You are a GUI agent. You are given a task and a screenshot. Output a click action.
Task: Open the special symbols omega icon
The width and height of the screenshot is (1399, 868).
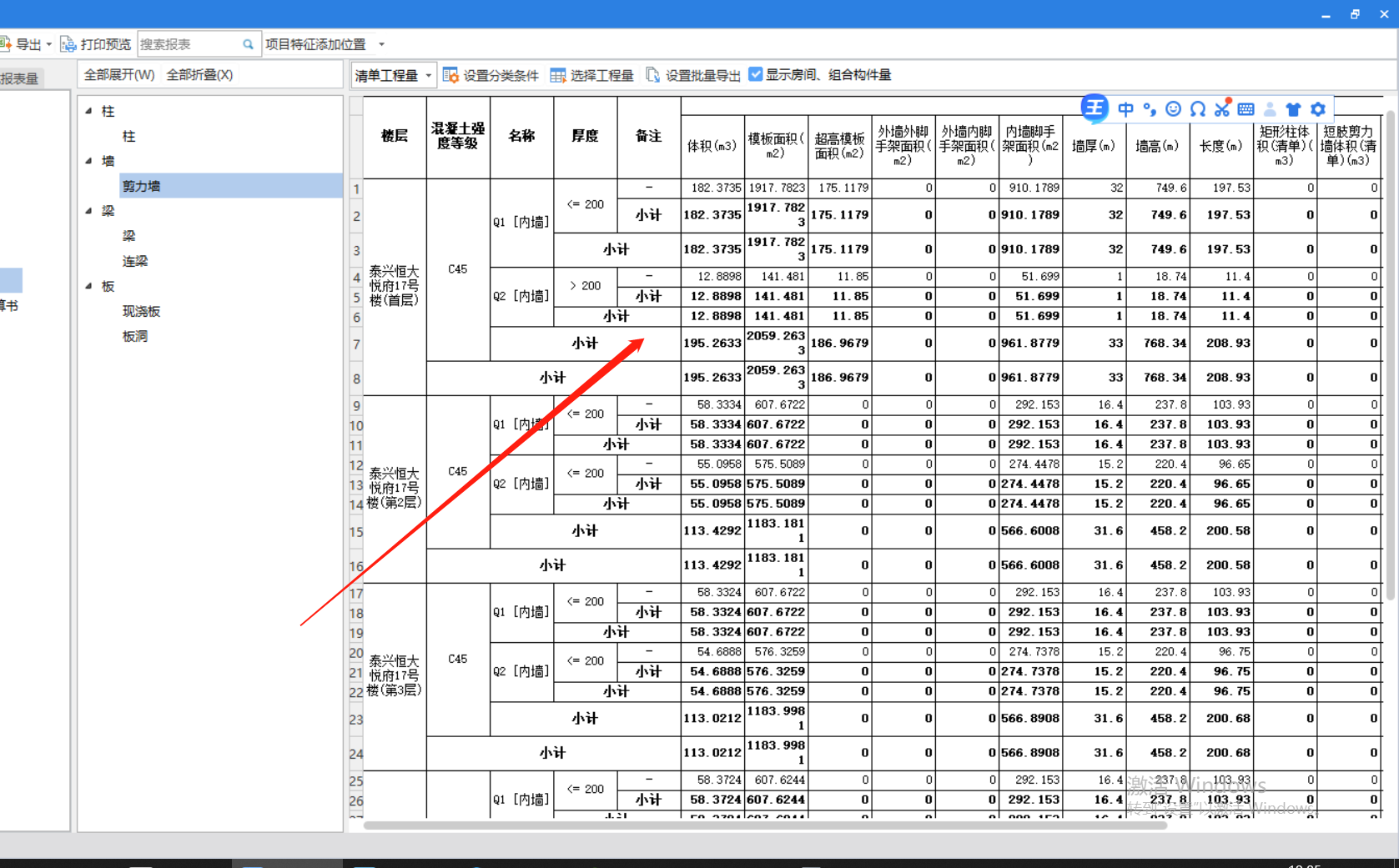click(x=1197, y=109)
